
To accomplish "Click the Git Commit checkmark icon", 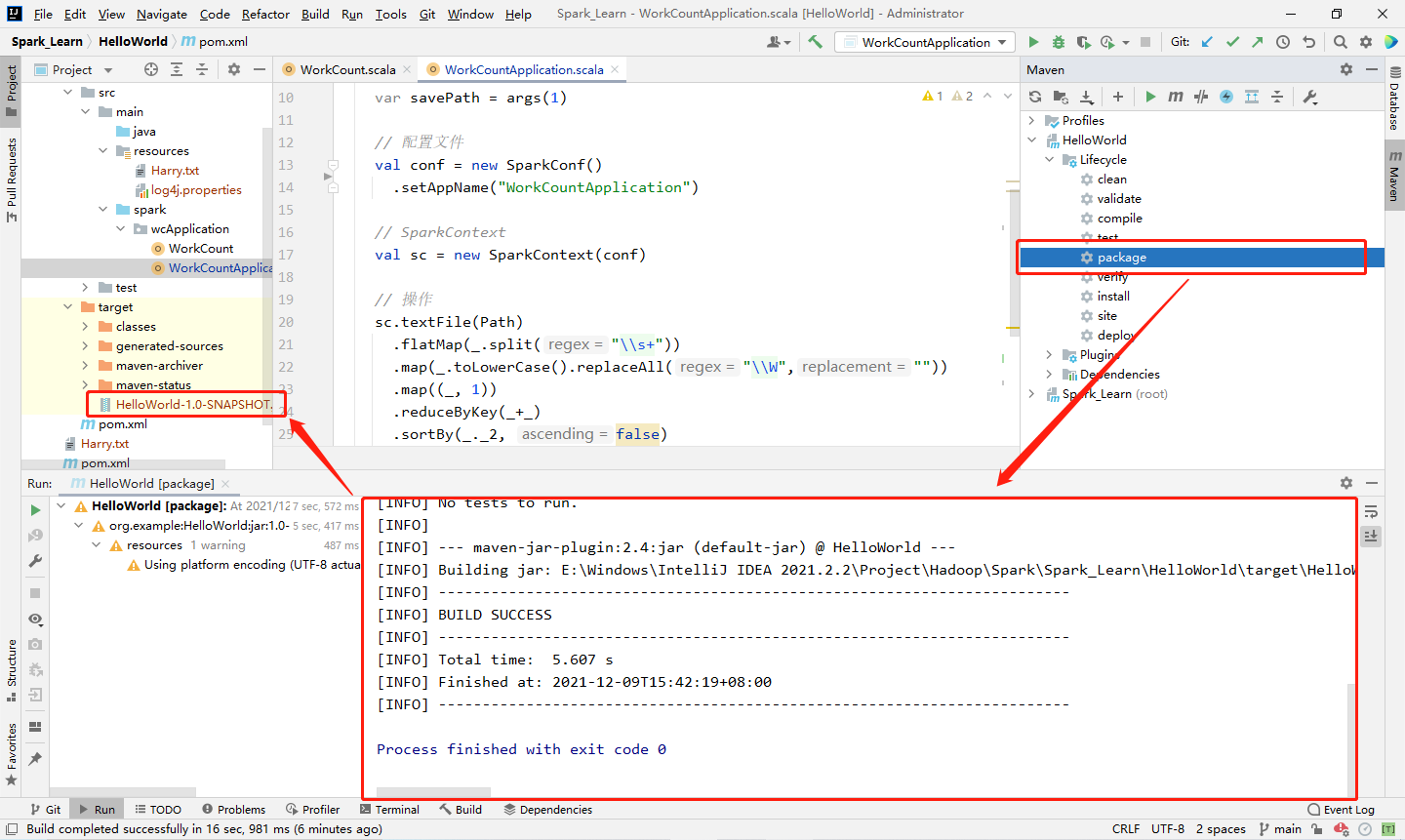I will [x=1232, y=42].
